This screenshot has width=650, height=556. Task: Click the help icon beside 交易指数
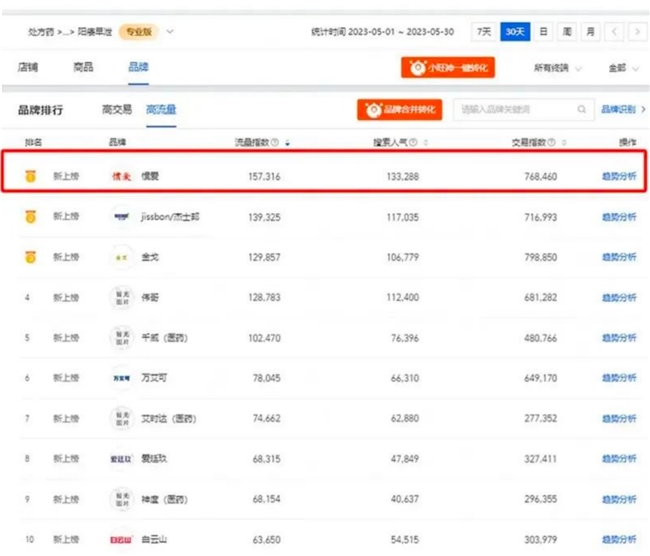tap(551, 142)
